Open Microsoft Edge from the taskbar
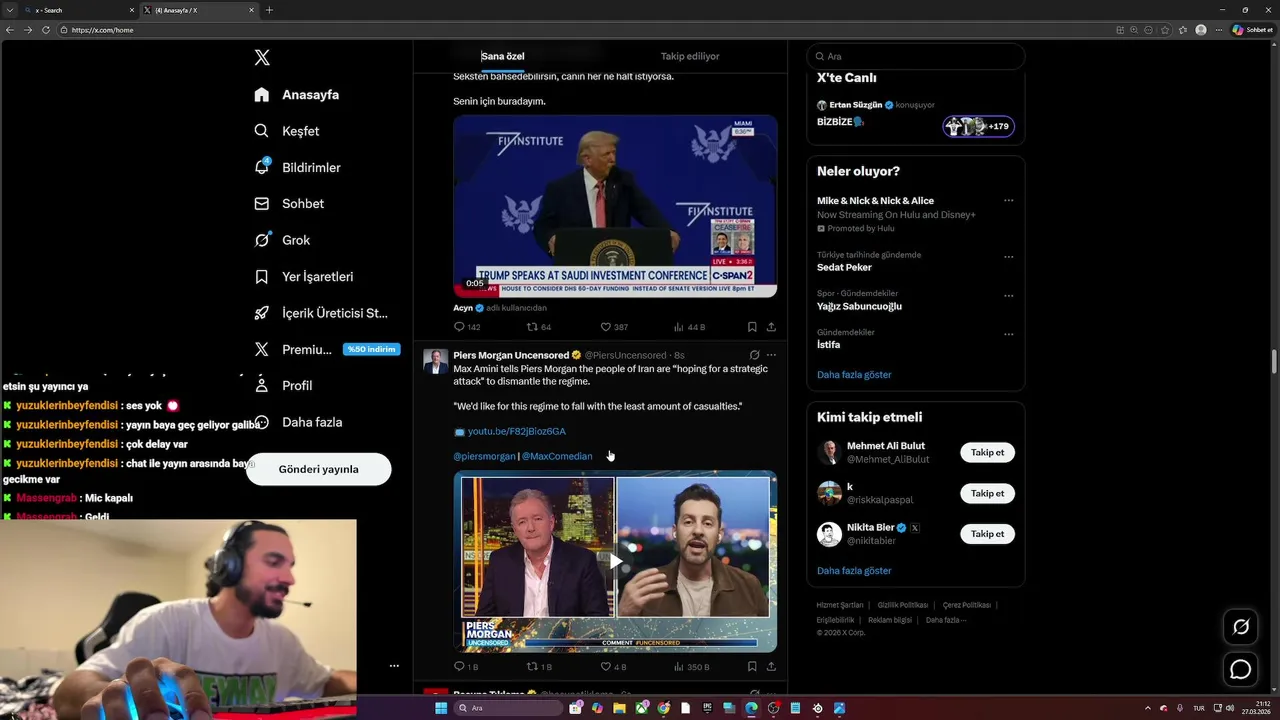The image size is (1280, 720). tap(751, 708)
